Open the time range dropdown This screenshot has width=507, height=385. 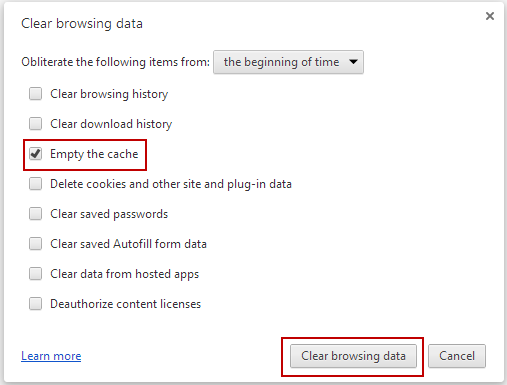288,62
